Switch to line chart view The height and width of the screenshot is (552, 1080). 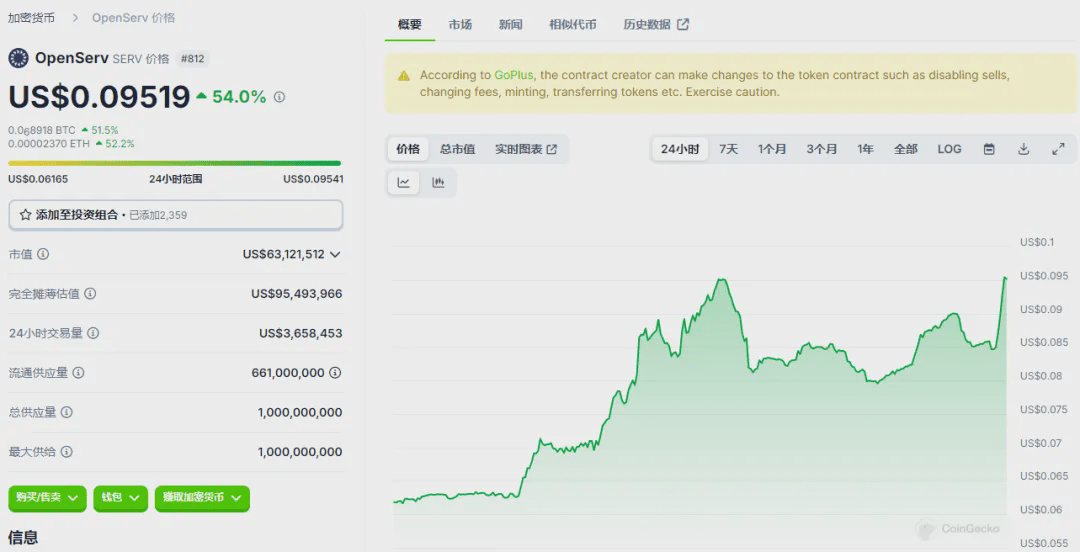pyautogui.click(x=404, y=183)
